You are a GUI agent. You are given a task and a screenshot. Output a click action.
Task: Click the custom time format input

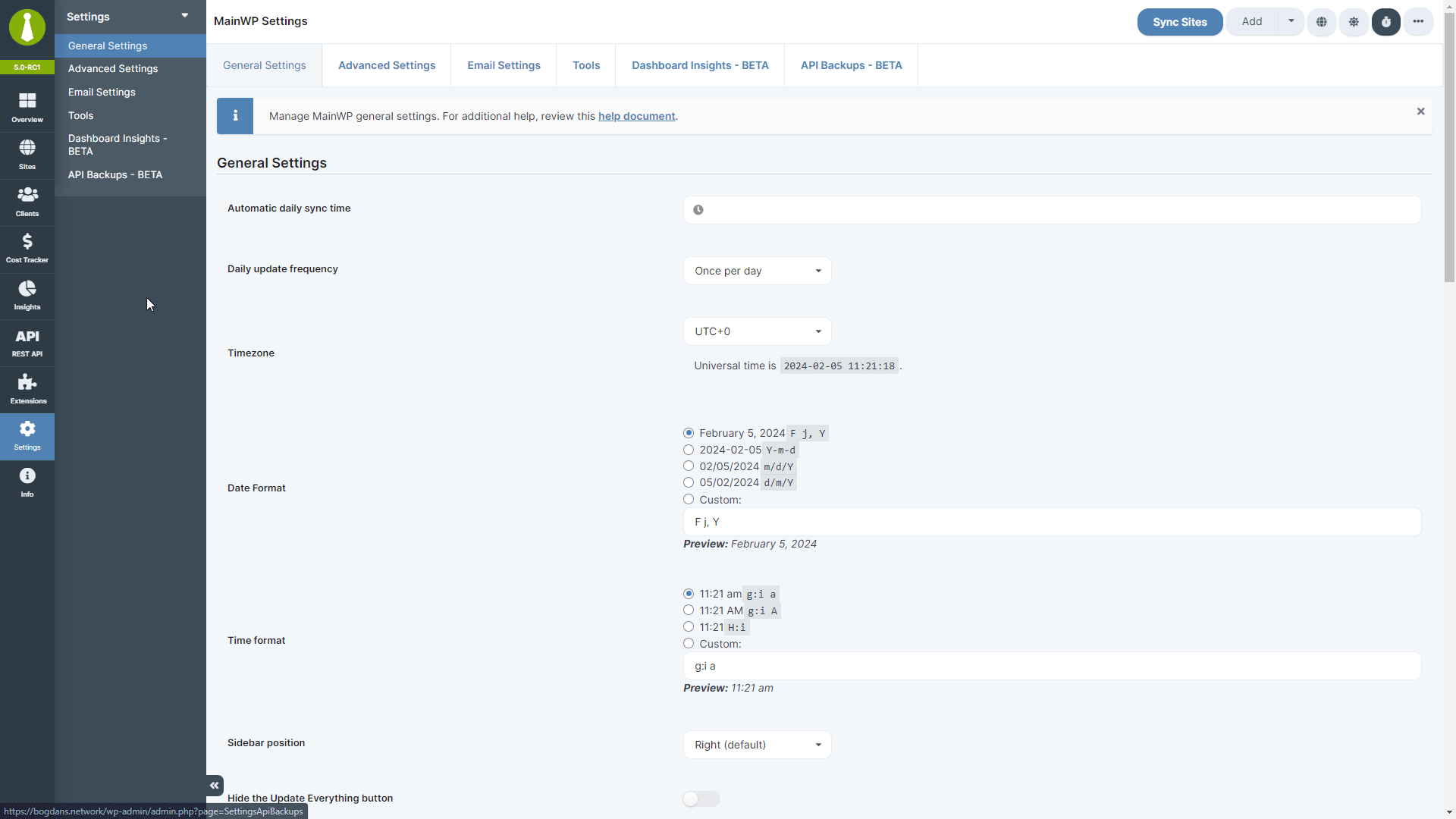(x=1052, y=666)
